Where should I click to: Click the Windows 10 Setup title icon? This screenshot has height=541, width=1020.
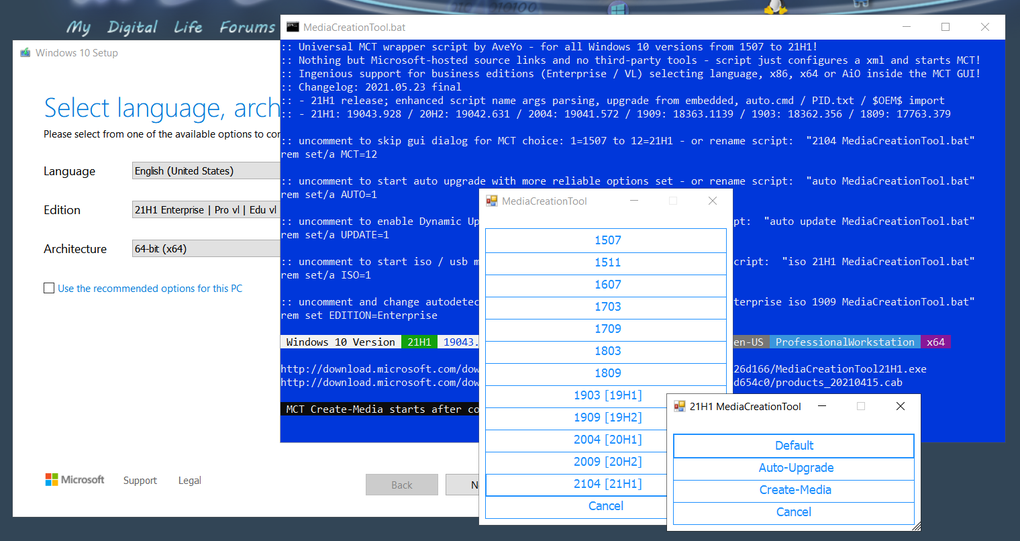[x=25, y=53]
